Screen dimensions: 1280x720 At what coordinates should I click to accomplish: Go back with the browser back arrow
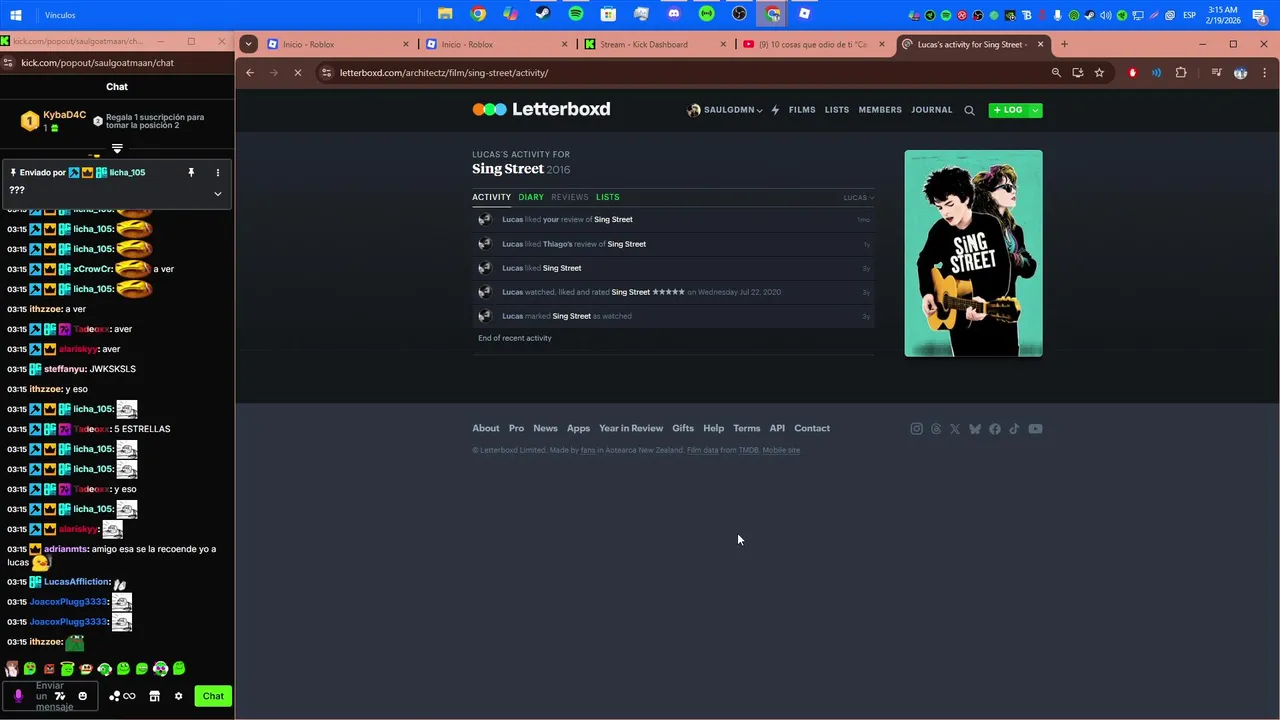(250, 73)
